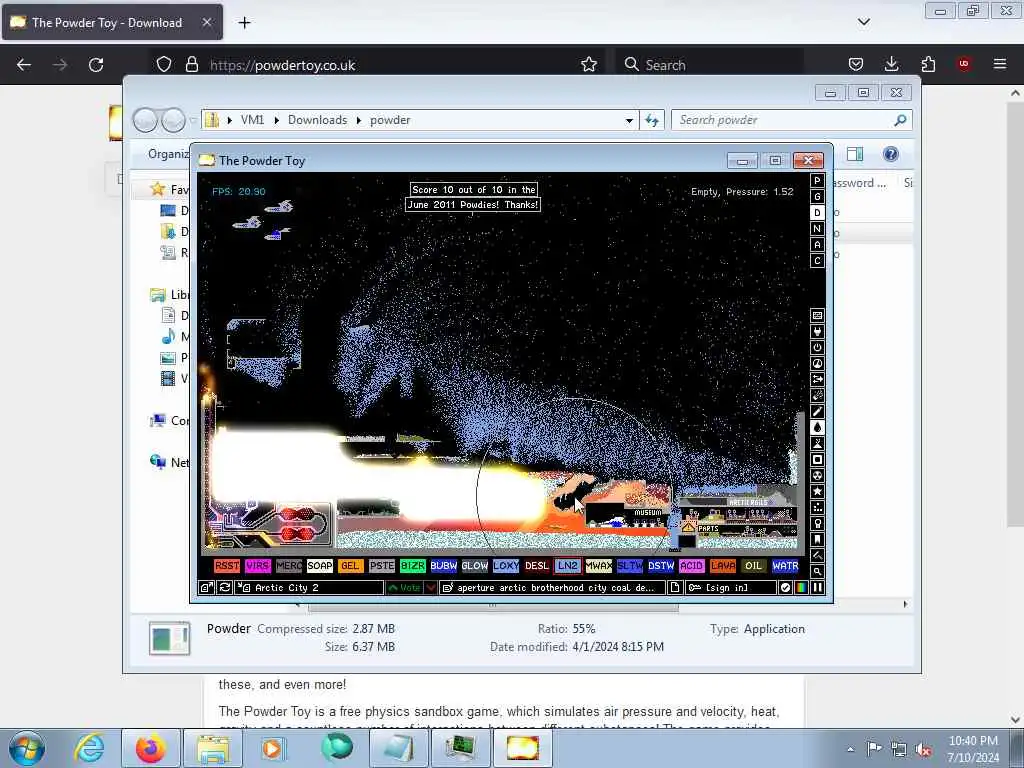Click sign in on the Powder Toy bar
Viewport: 1024px width, 768px height.
click(x=731, y=588)
